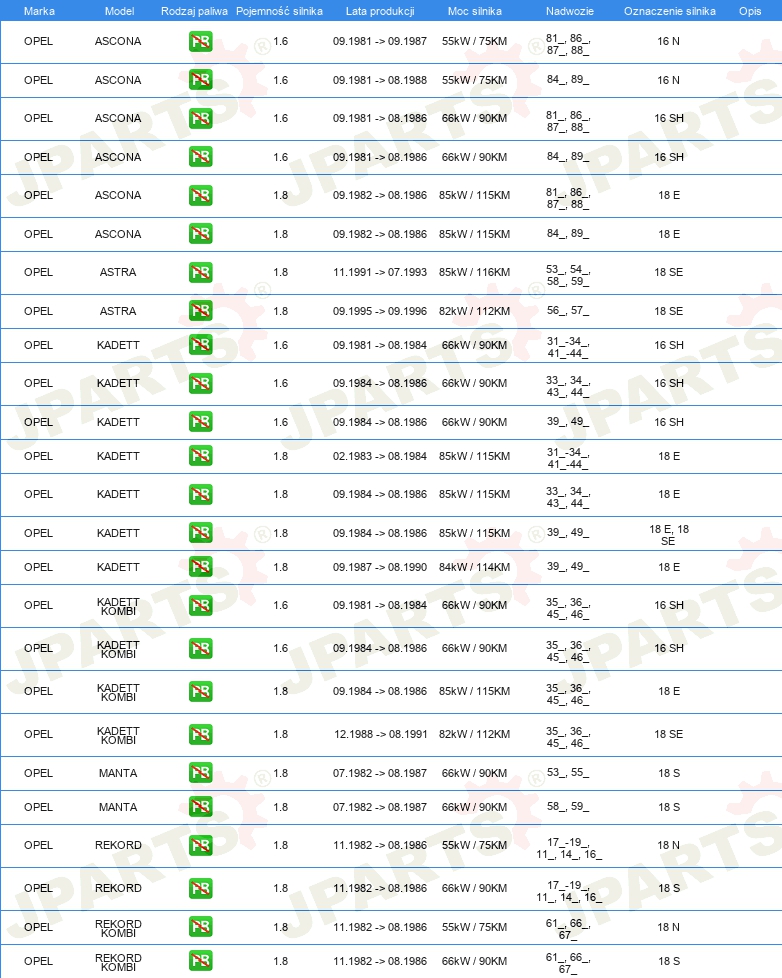Click the Moc silnika column header
This screenshot has height=978, width=782.
click(x=475, y=11)
